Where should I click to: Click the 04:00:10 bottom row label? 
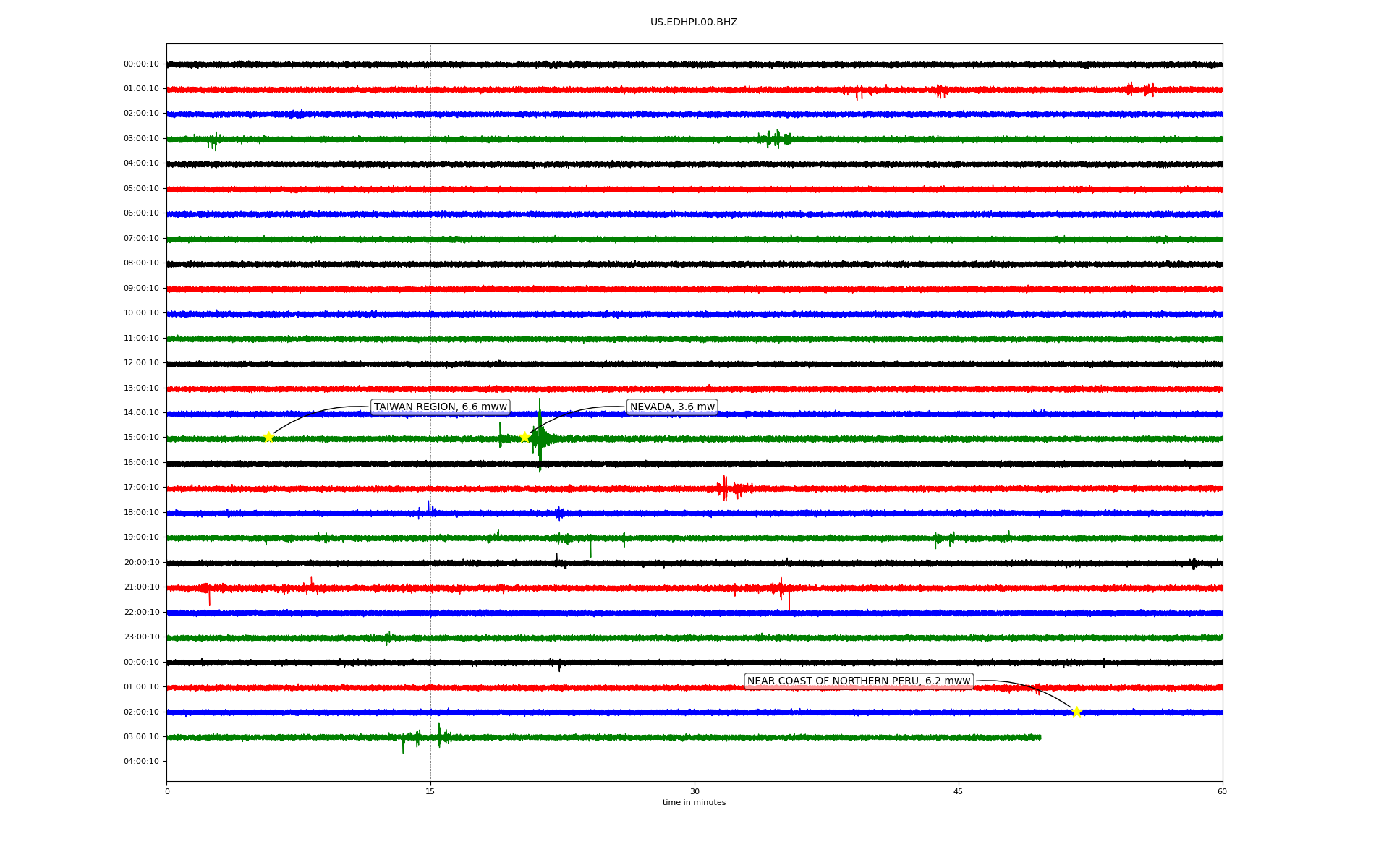(x=141, y=762)
